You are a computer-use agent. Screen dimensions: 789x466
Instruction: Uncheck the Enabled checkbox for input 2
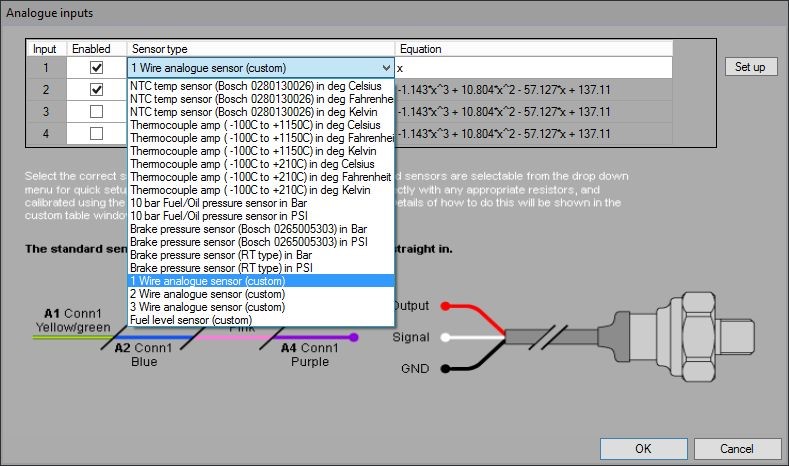(x=97, y=90)
